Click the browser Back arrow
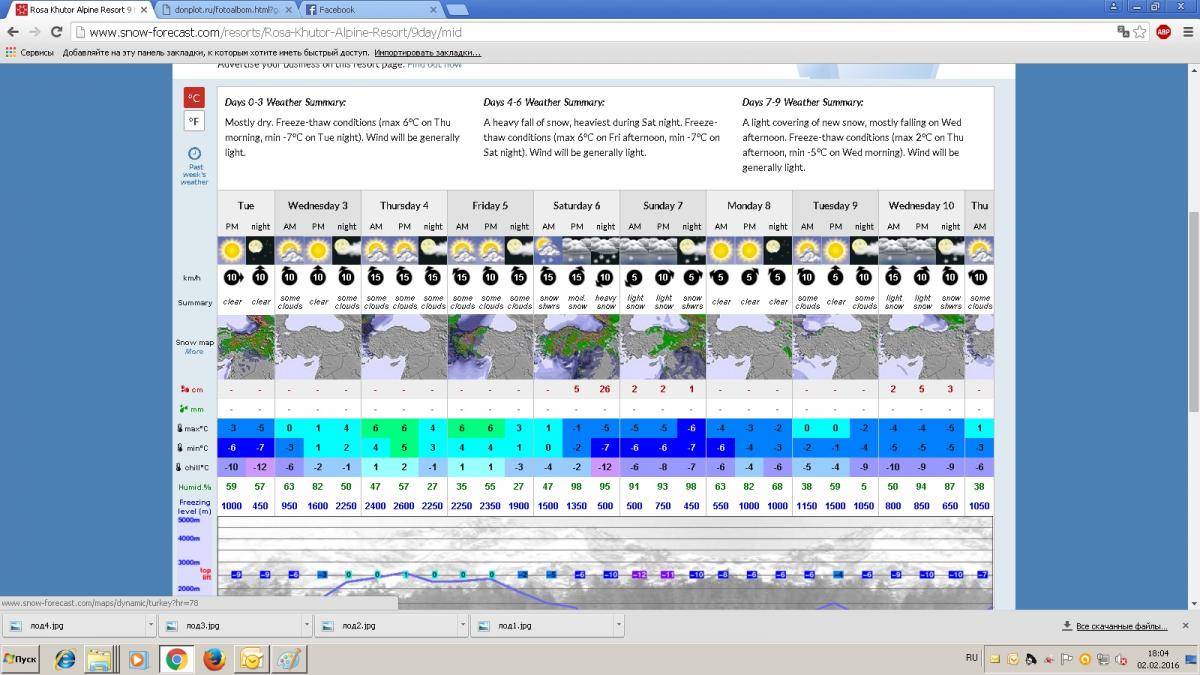This screenshot has height=675, width=1200. pyautogui.click(x=12, y=32)
